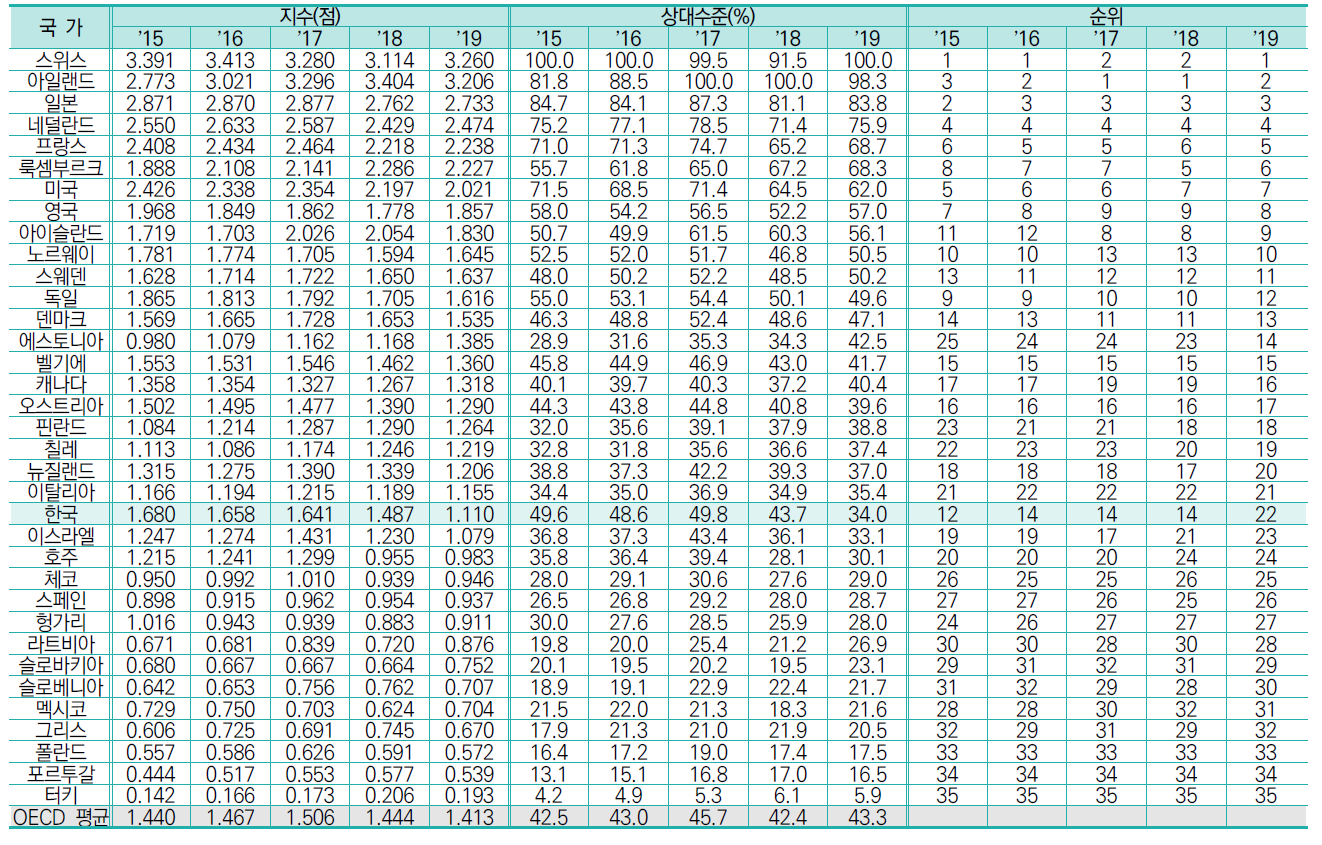Select the '멕시코' country row label
1322x845 pixels.
(x=61, y=710)
